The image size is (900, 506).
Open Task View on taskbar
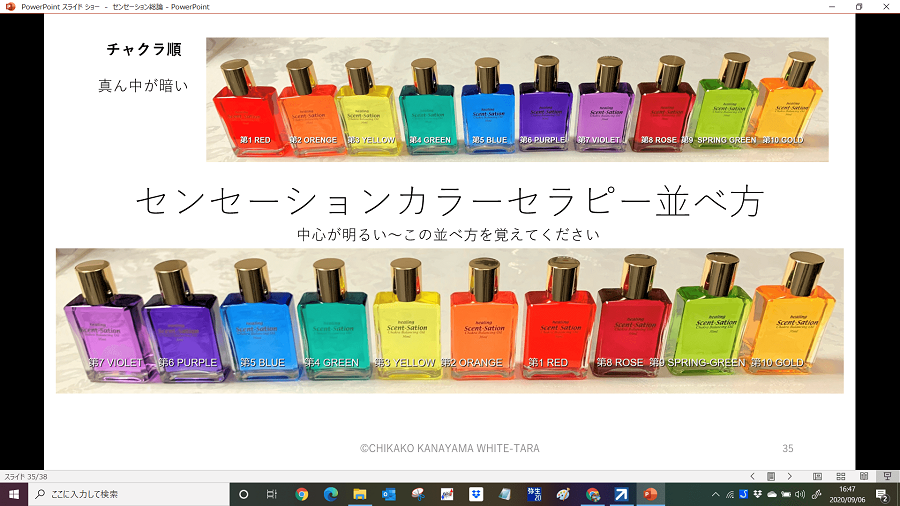[x=272, y=494]
